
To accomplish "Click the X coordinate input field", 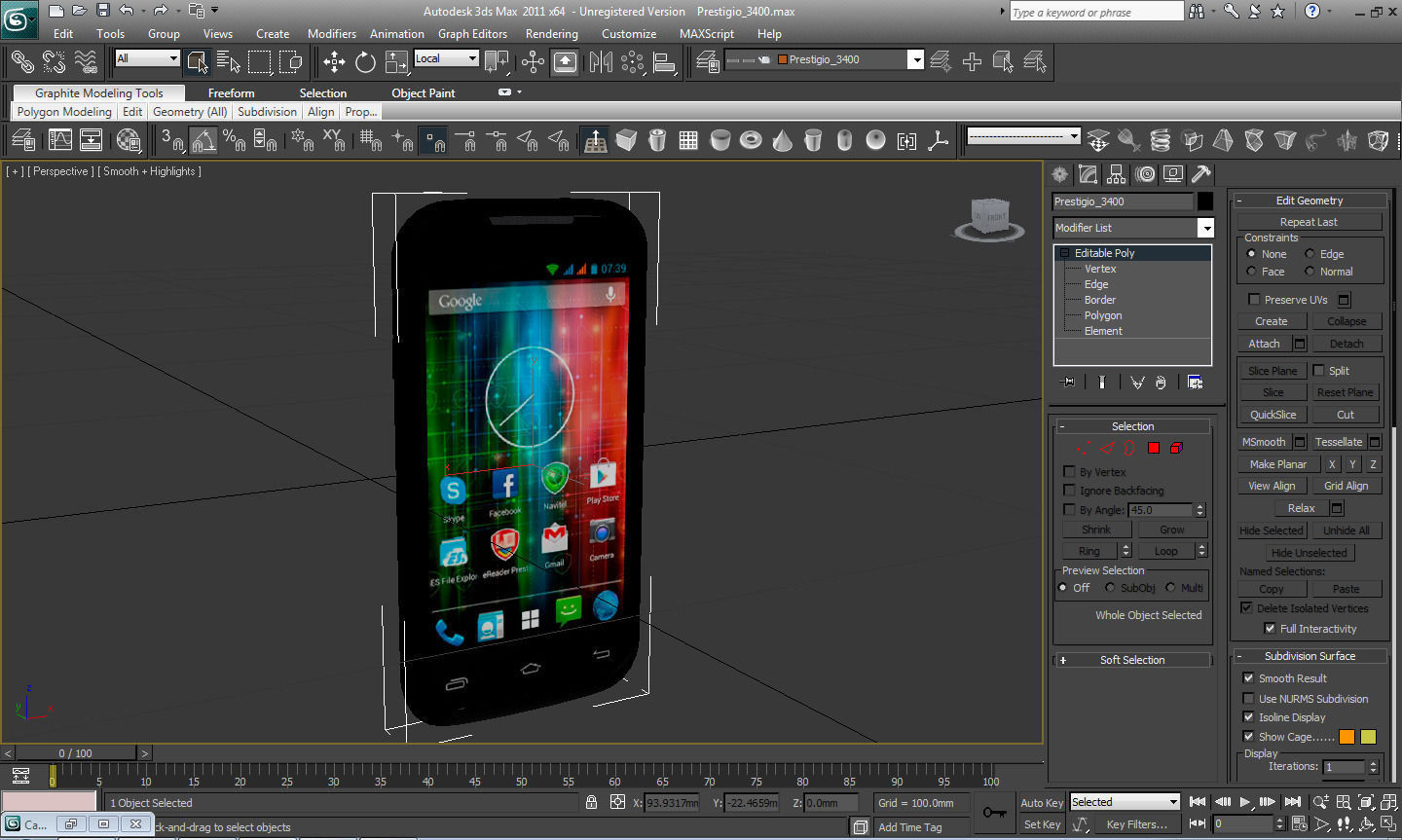I will (x=673, y=803).
